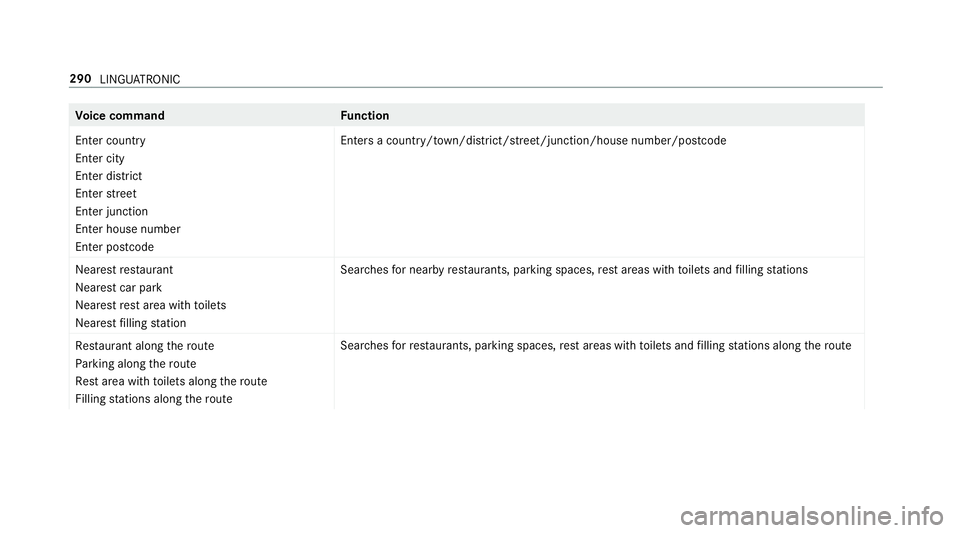Click the 'Enter postcode' entry

(x=114, y=247)
